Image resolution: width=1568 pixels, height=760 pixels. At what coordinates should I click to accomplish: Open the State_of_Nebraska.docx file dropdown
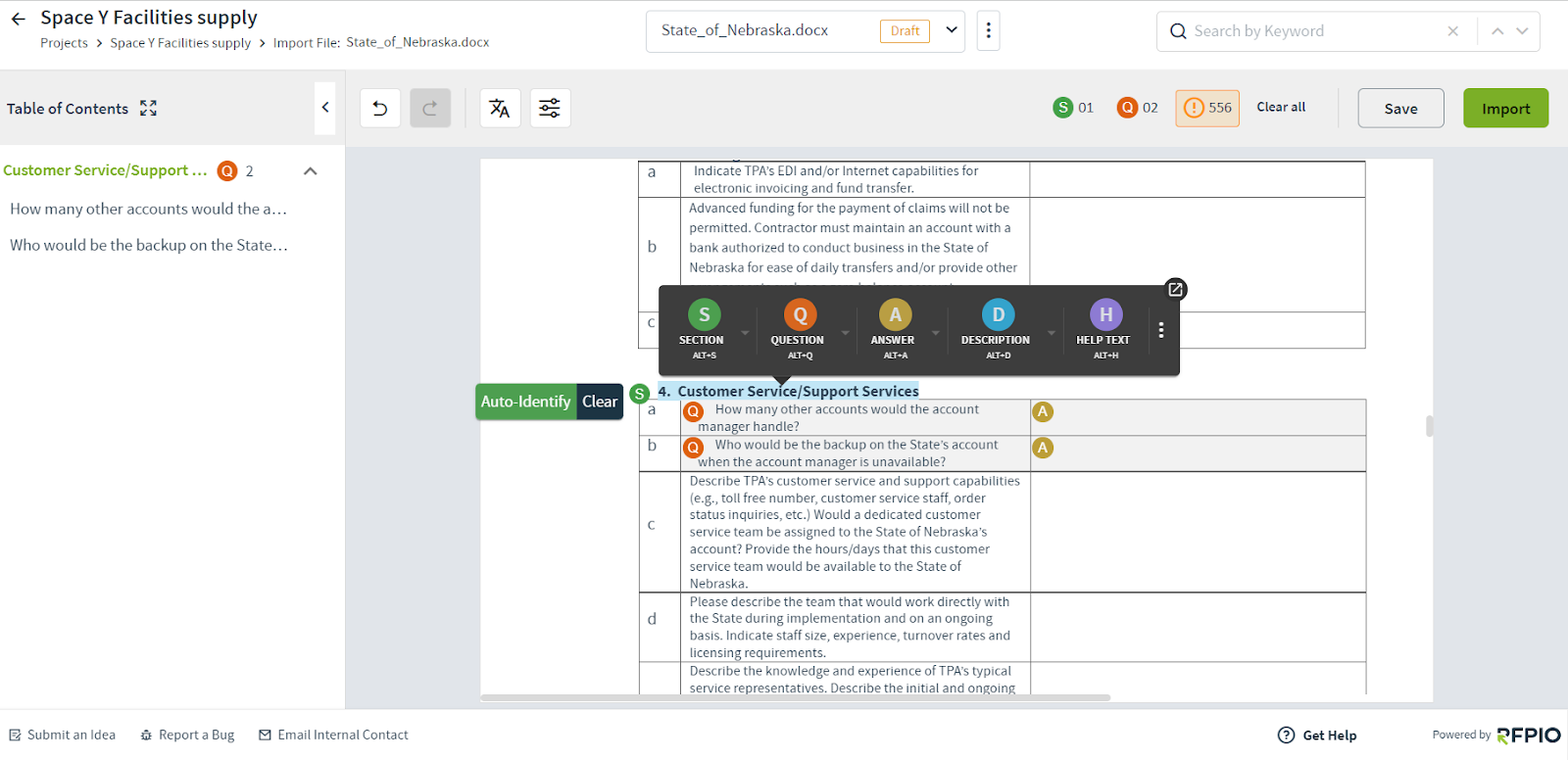(x=951, y=30)
